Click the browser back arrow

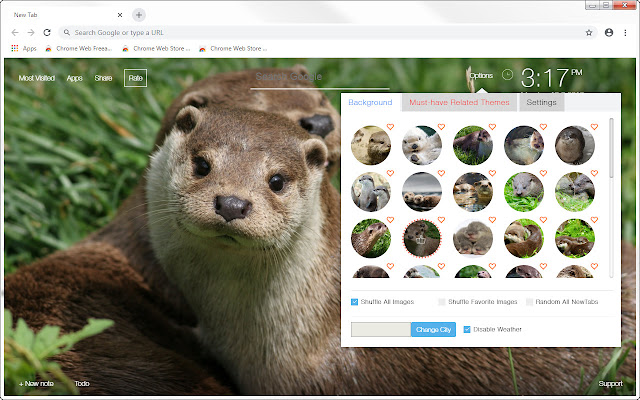click(15, 32)
